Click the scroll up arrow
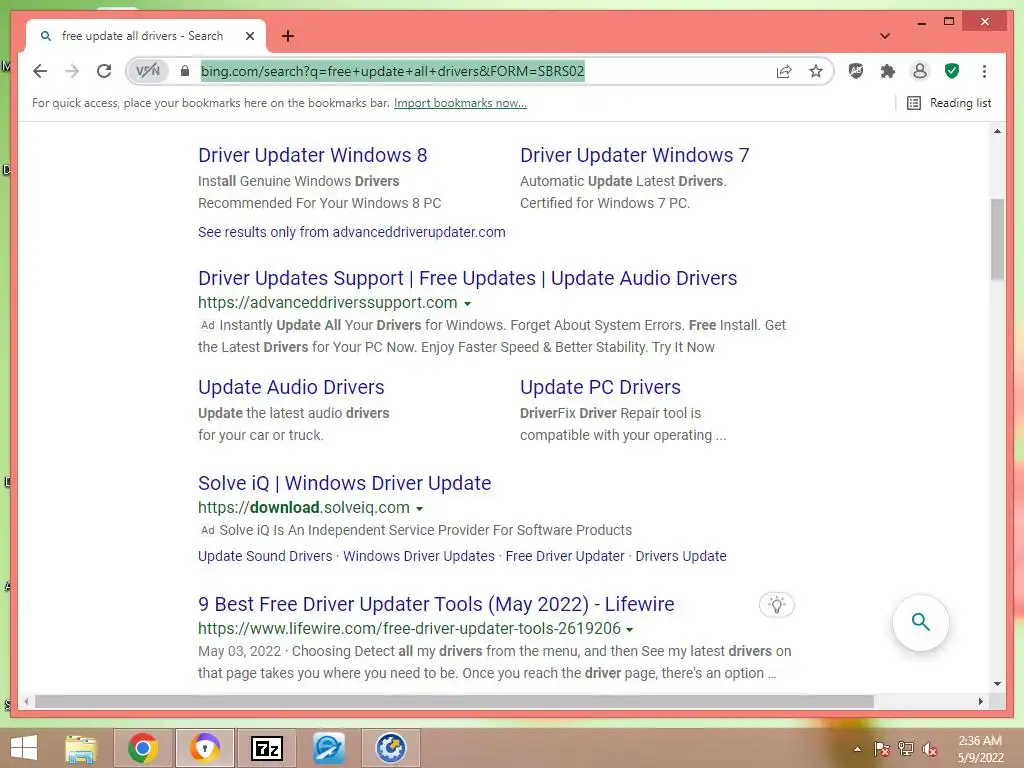This screenshot has width=1024, height=768. (x=997, y=131)
